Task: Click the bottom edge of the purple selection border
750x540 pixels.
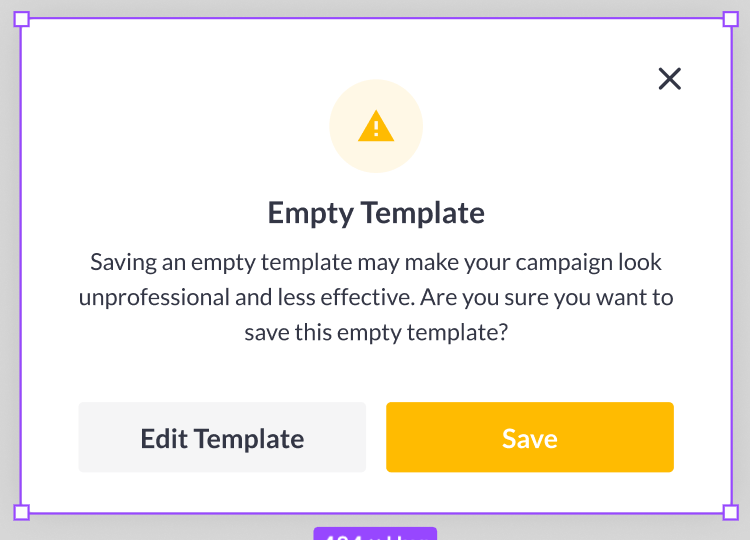Action: pos(200,512)
